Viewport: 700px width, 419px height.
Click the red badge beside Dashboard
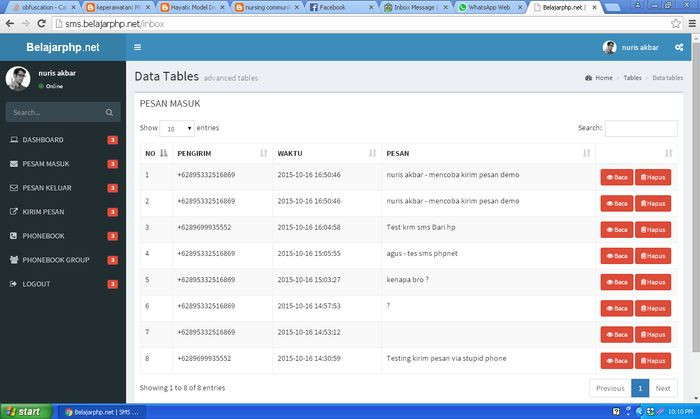point(112,140)
